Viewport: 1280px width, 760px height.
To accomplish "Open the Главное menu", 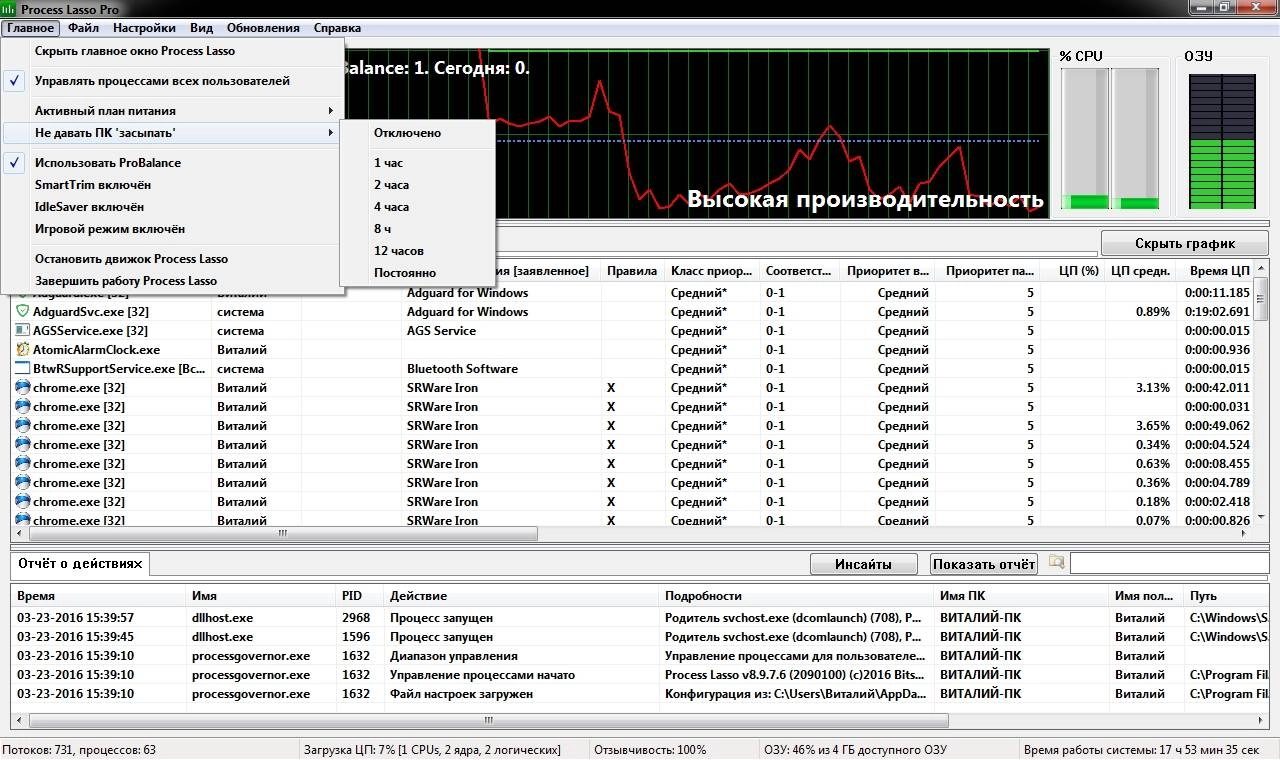I will click(30, 28).
